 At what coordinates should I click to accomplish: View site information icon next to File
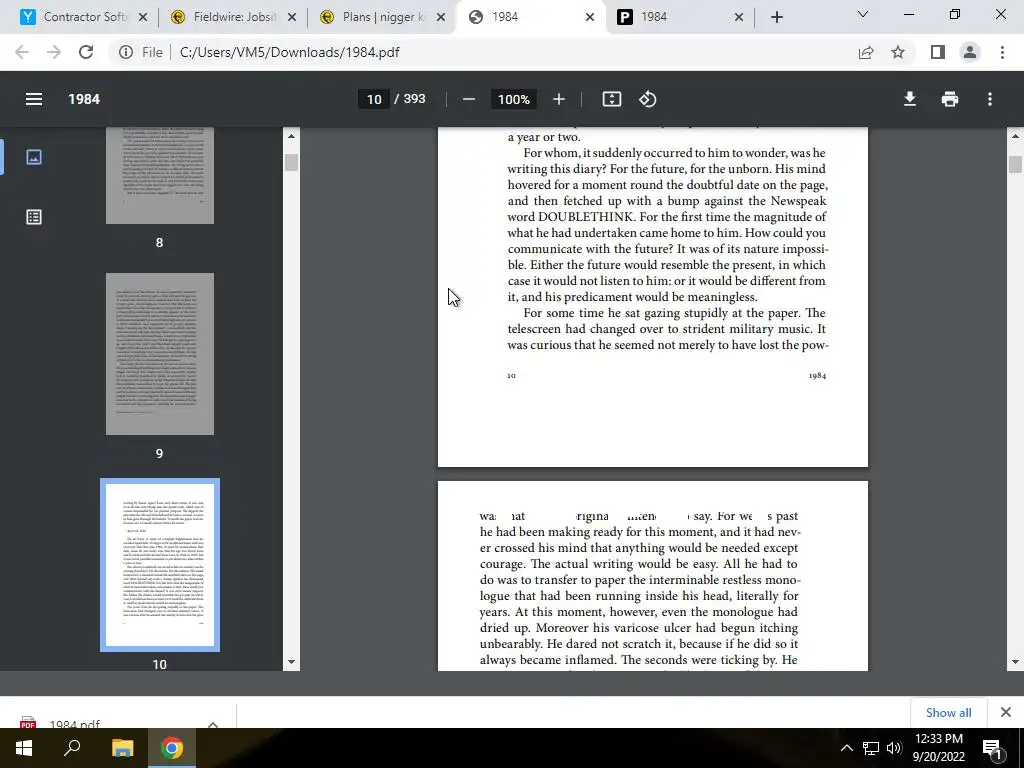[125, 52]
